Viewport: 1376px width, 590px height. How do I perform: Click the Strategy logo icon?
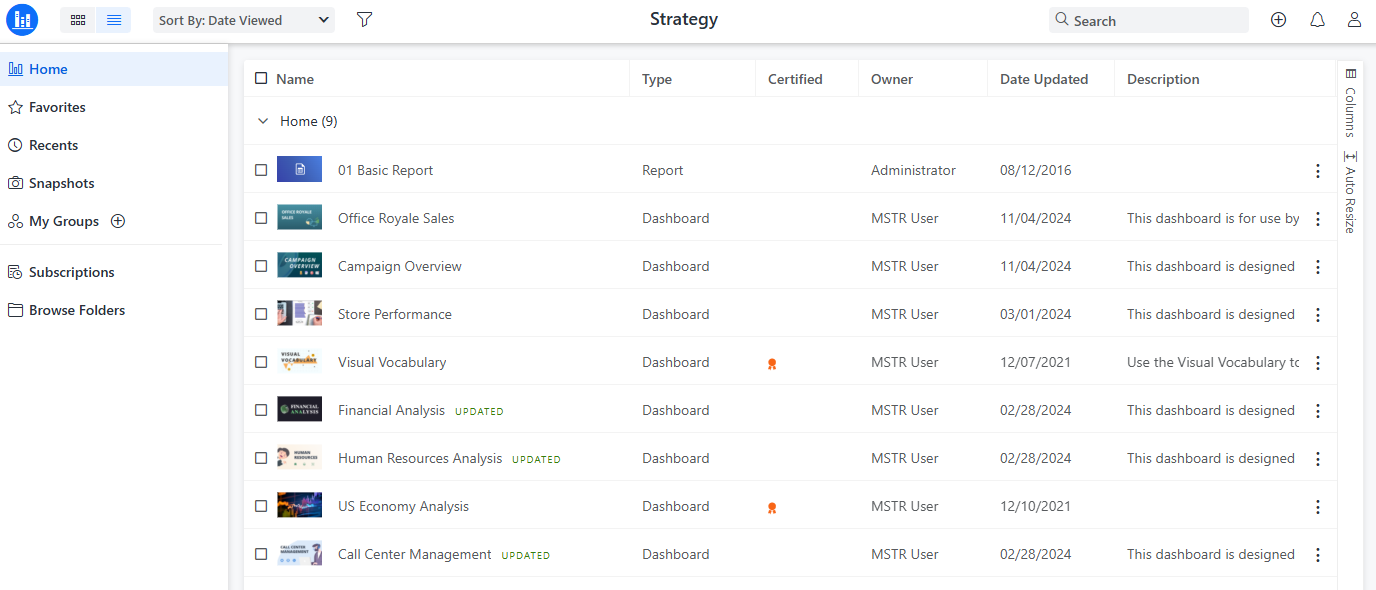click(x=22, y=19)
